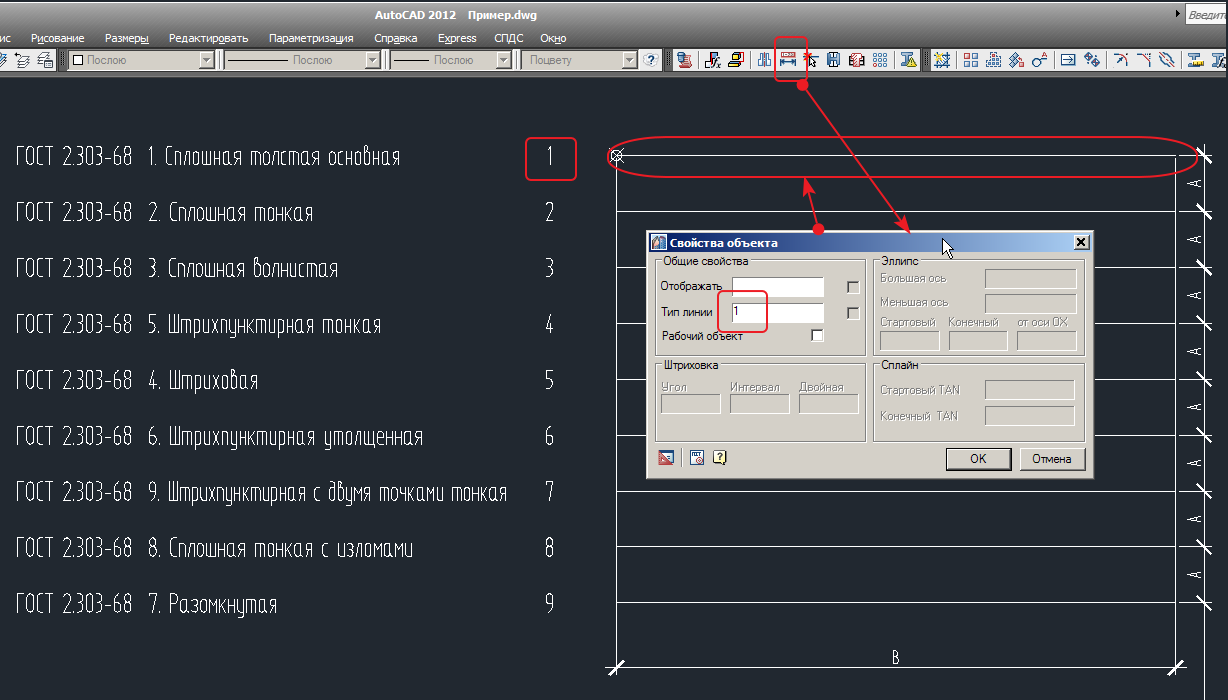Click the cursor-with-star selection toolbar icon

click(811, 60)
